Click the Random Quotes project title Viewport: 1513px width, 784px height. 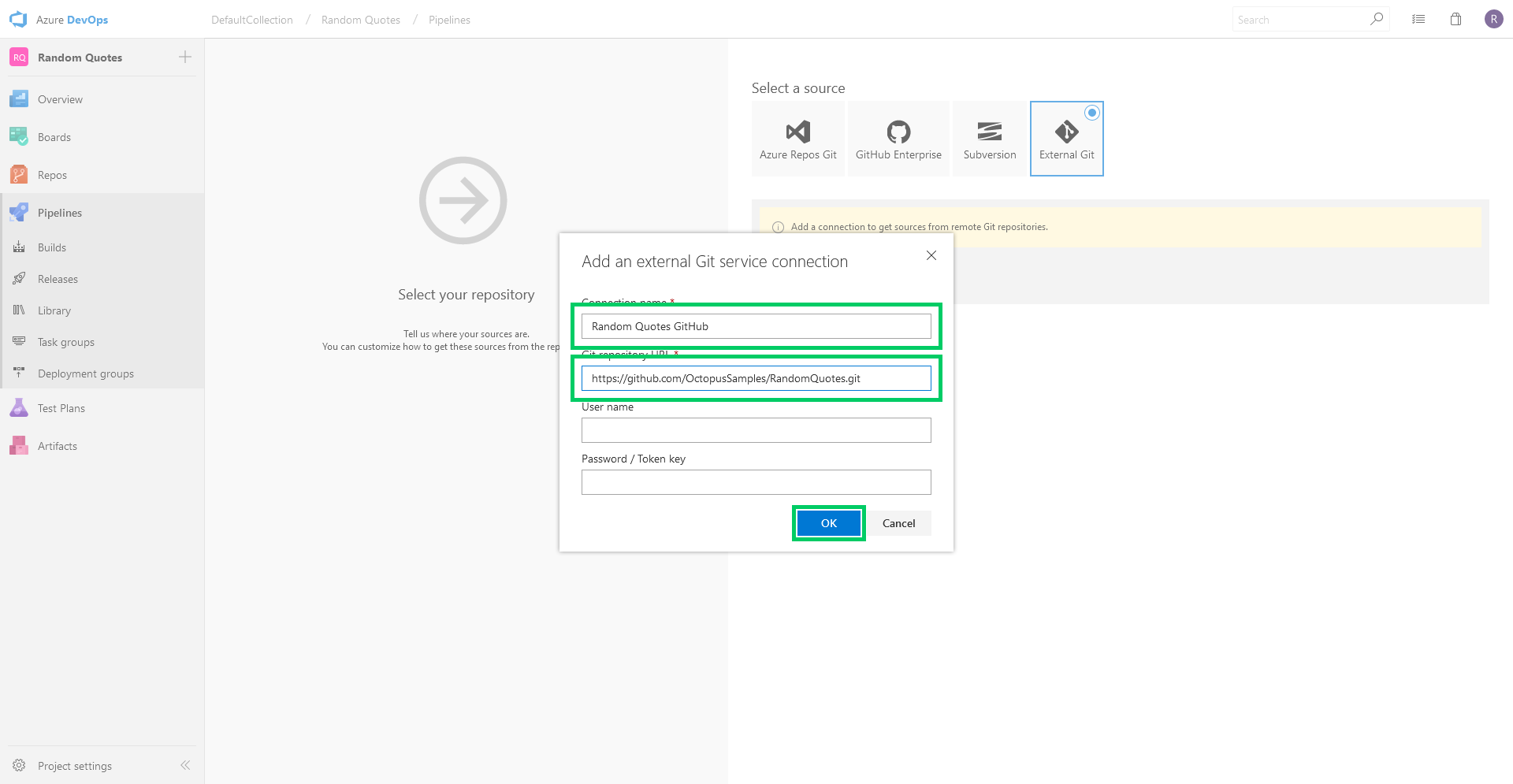tap(80, 58)
